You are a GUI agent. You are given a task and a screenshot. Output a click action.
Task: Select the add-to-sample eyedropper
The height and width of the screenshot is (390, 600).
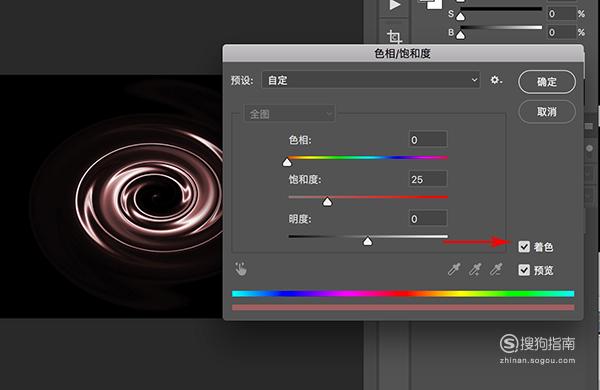point(475,269)
